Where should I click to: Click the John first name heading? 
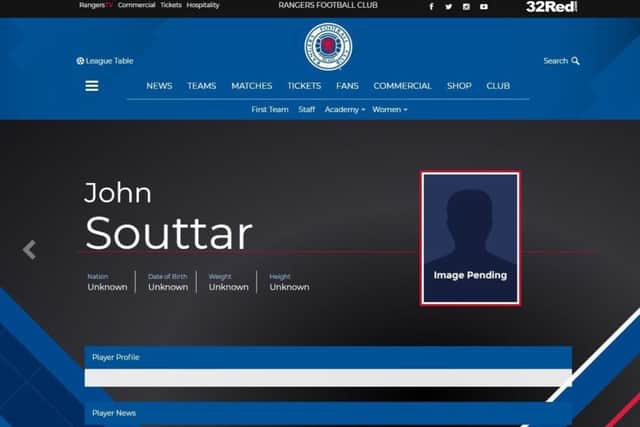[x=118, y=193]
